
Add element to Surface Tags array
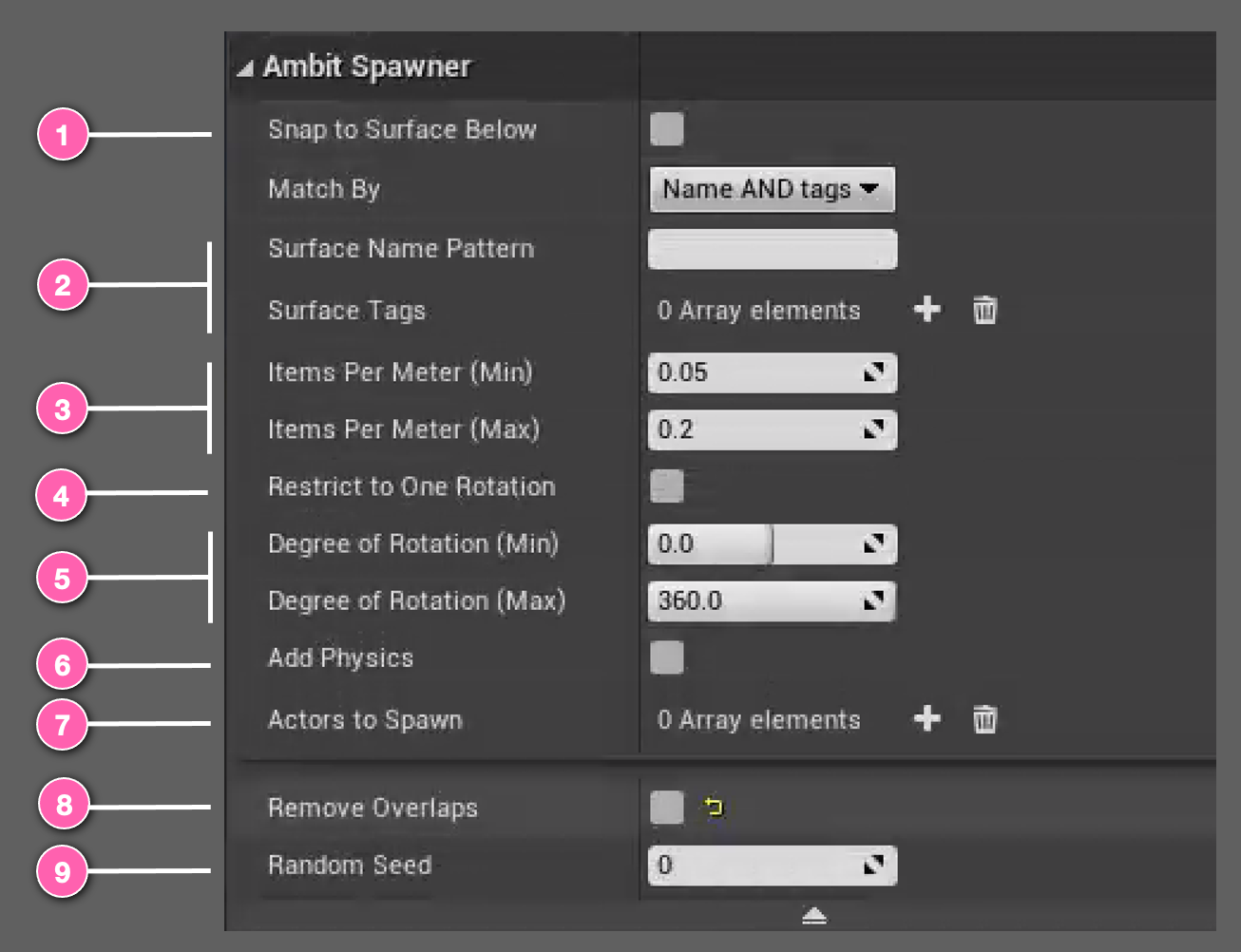point(927,309)
